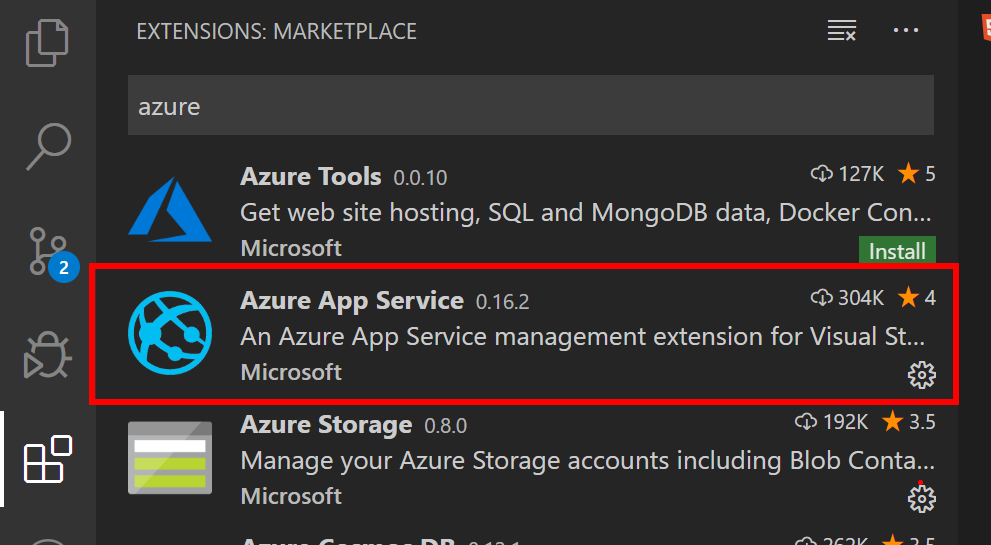Clear extensions search results icon

click(842, 30)
